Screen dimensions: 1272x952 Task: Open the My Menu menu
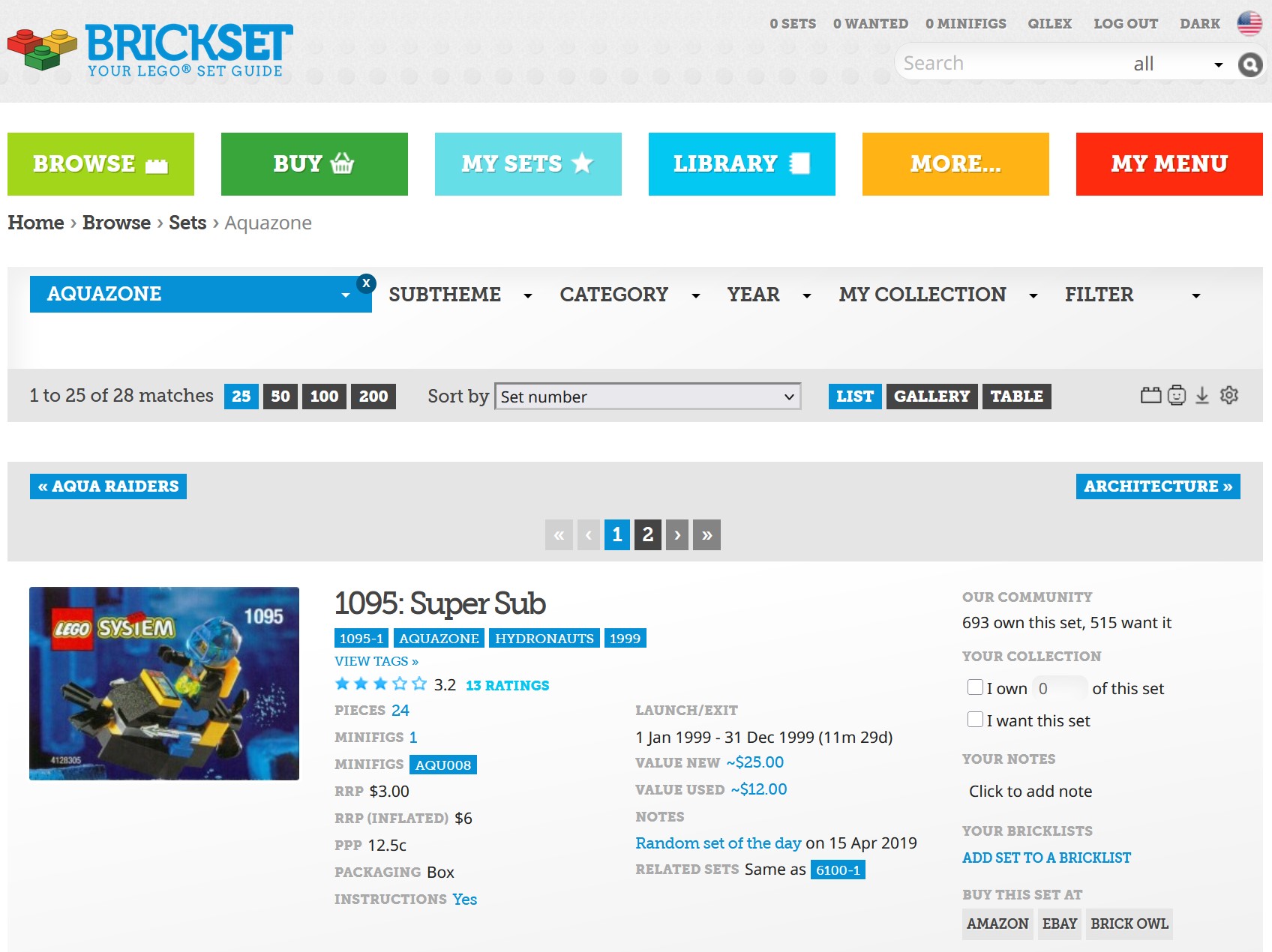tap(1169, 164)
